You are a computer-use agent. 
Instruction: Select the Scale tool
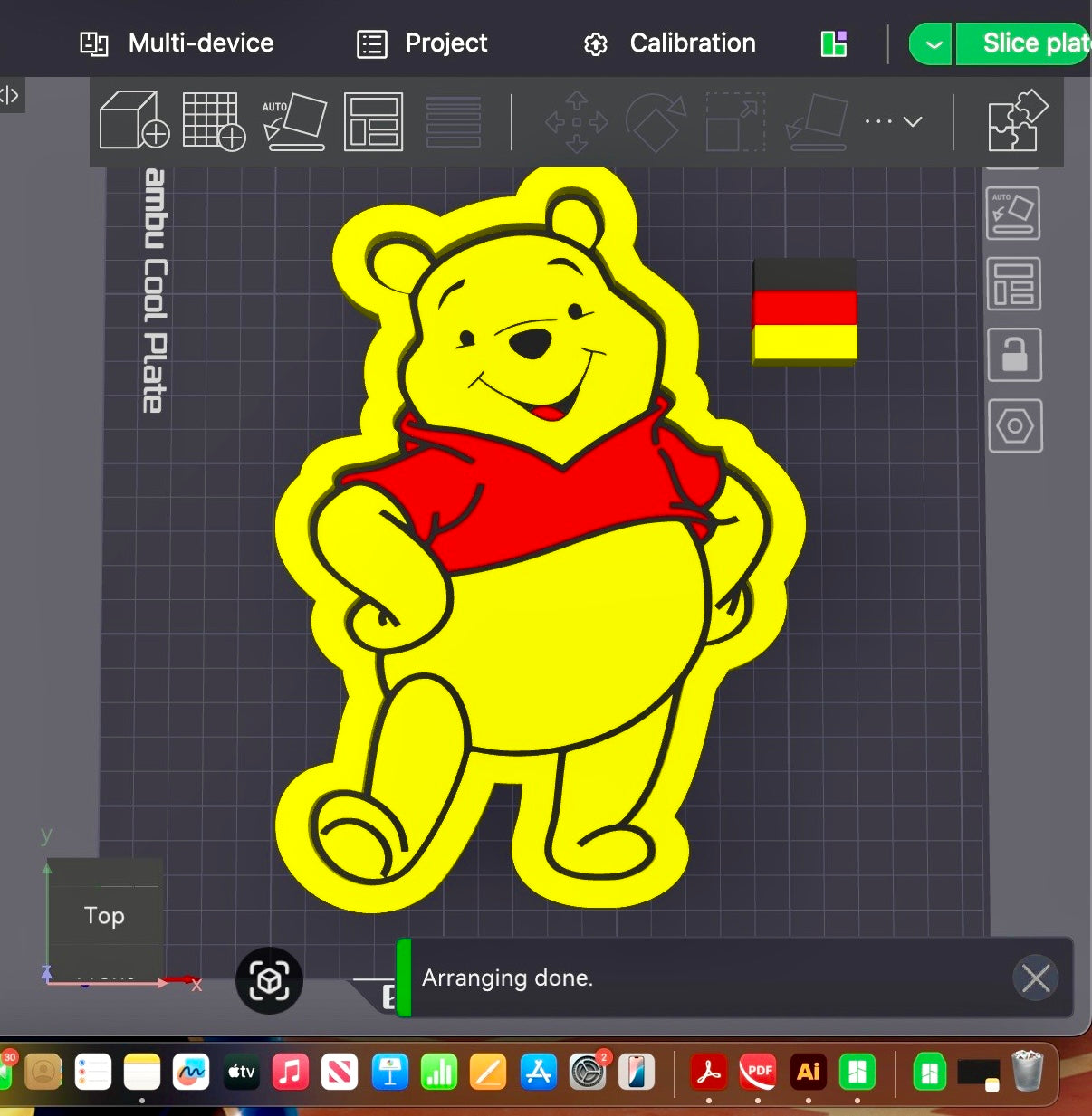(735, 121)
